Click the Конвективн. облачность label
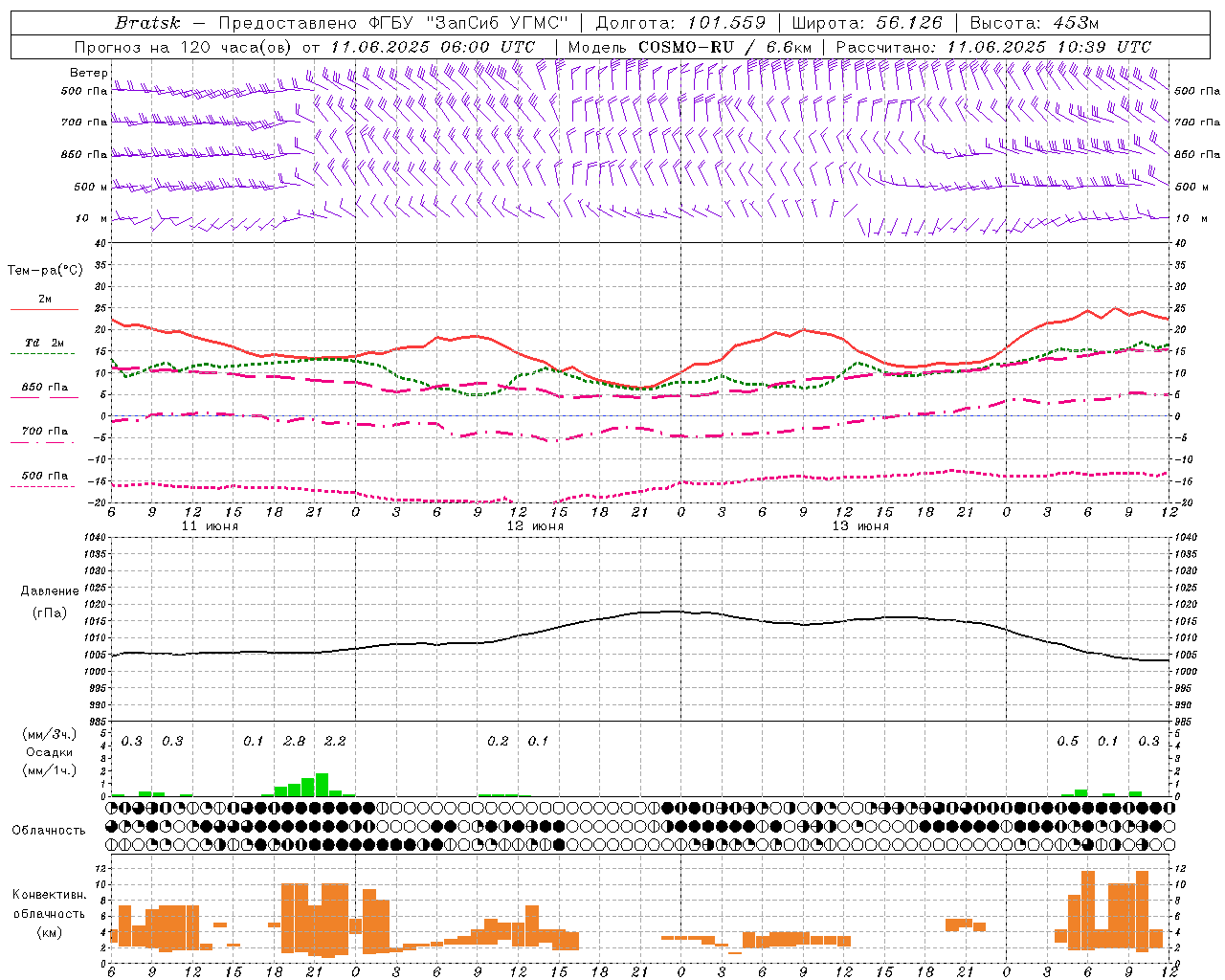Screen dimensions: 1225x980 tap(49, 904)
